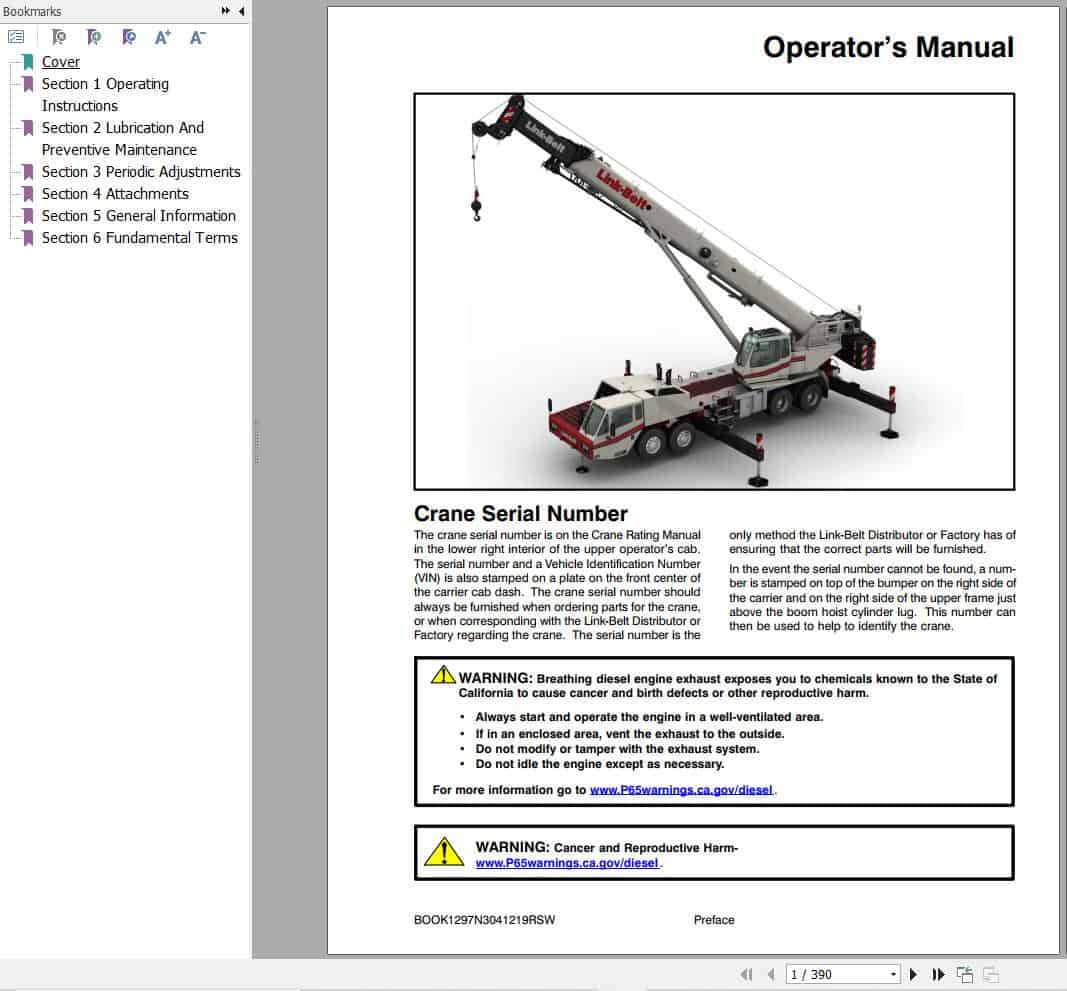The height and width of the screenshot is (991, 1067).
Task: Toggle panel expansion with double-arrow chevron
Action: point(227,11)
